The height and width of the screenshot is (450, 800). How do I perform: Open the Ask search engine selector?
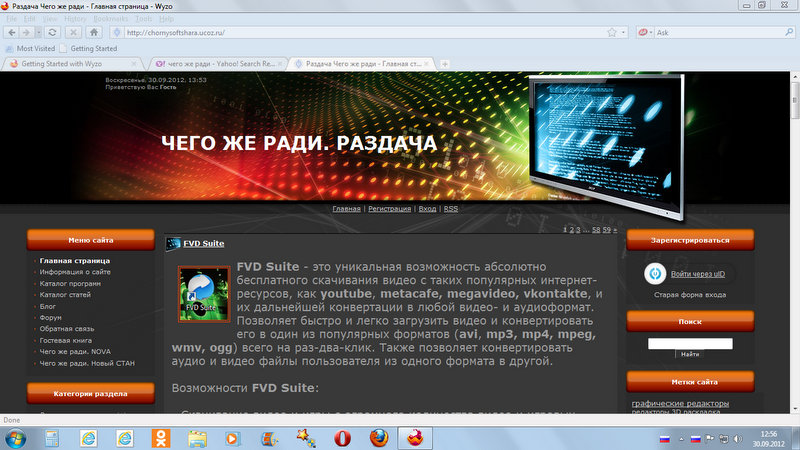tap(645, 32)
